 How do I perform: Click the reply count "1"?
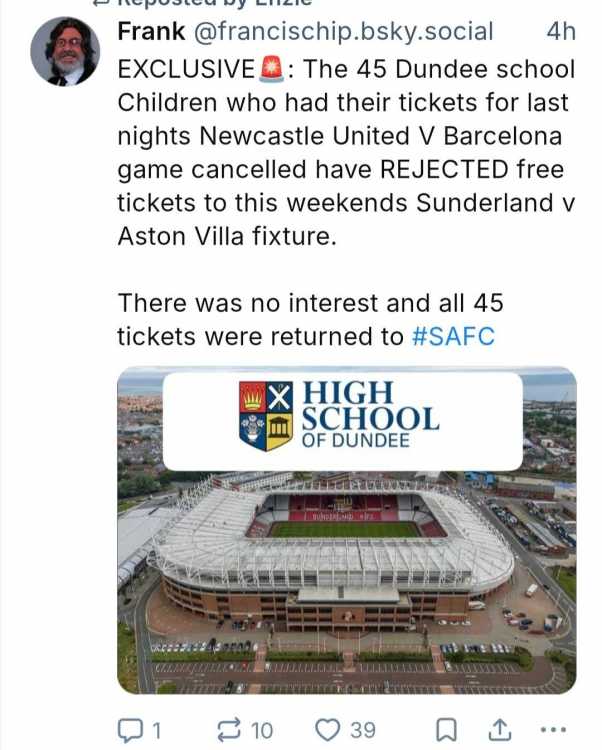(156, 731)
